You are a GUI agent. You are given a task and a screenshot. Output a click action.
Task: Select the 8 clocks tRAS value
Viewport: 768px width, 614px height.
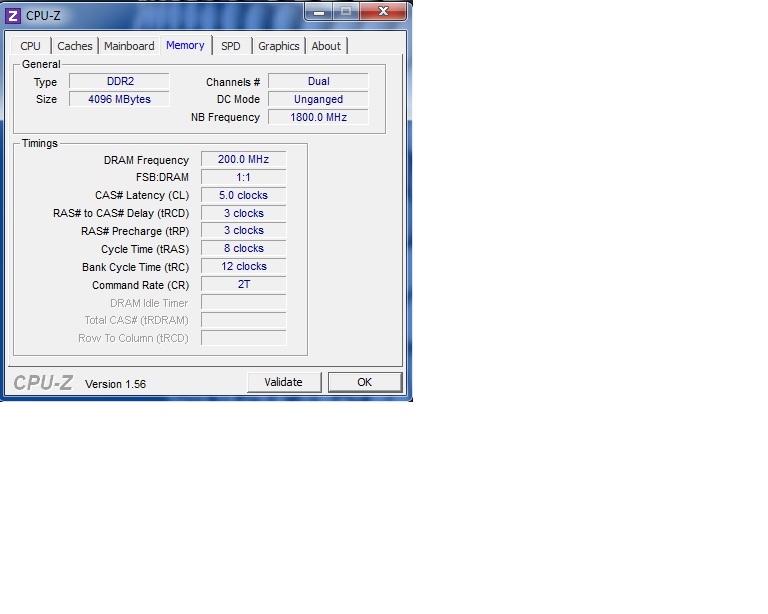click(243, 249)
